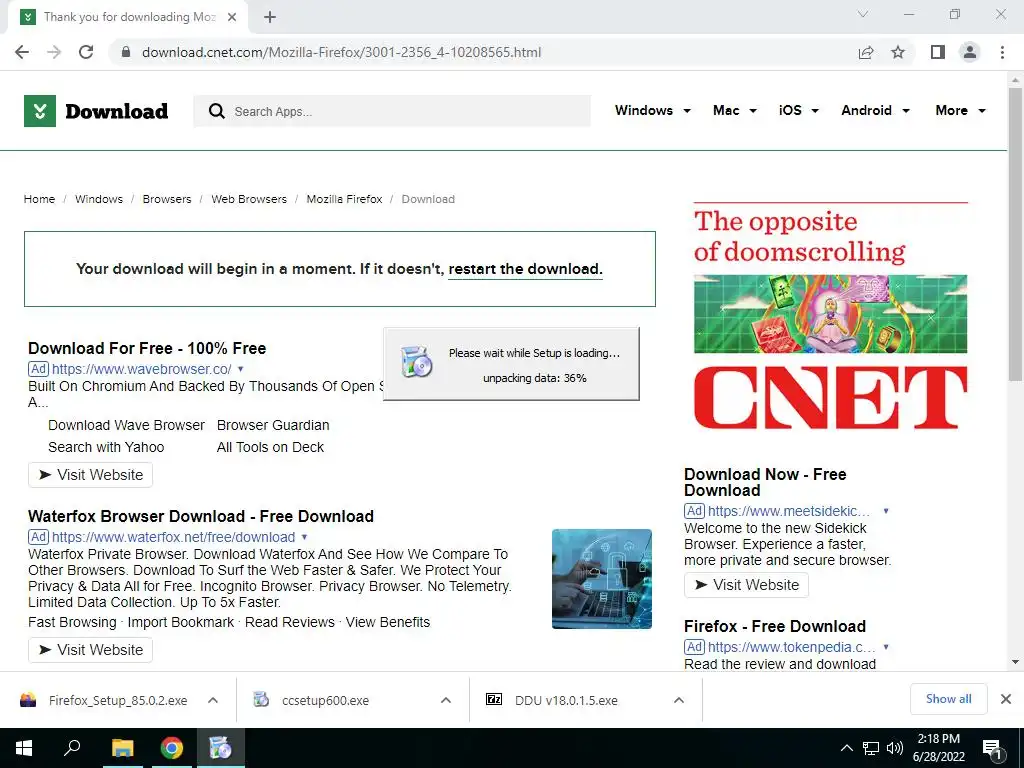The height and width of the screenshot is (768, 1024).
Task: Click in the Search Apps field
Action: pos(392,111)
